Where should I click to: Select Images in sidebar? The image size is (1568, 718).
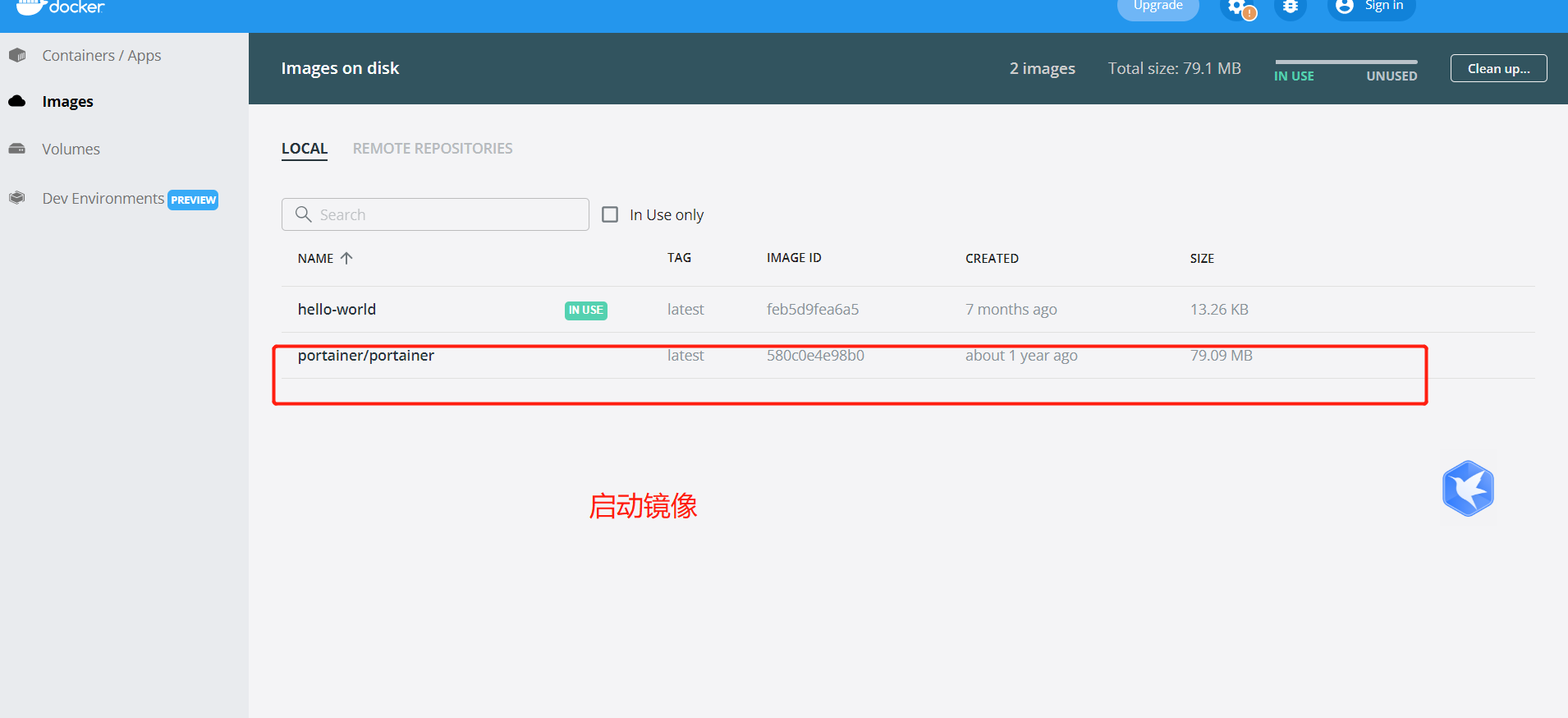coord(67,102)
